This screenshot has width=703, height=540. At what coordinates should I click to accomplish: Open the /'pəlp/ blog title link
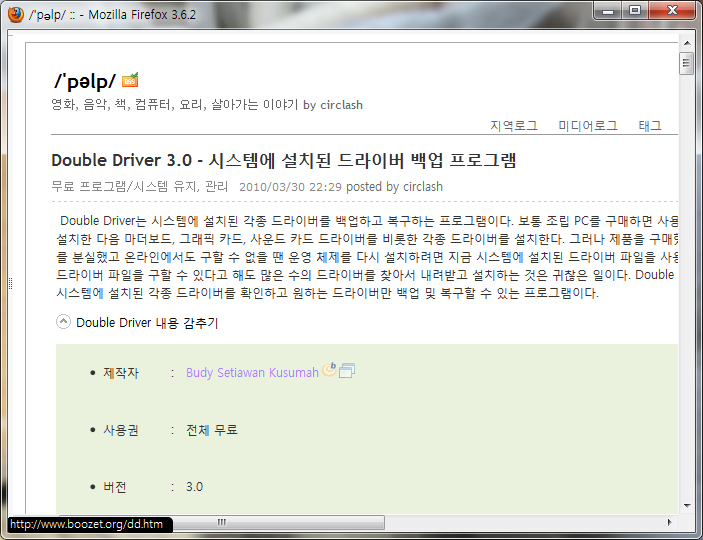85,81
